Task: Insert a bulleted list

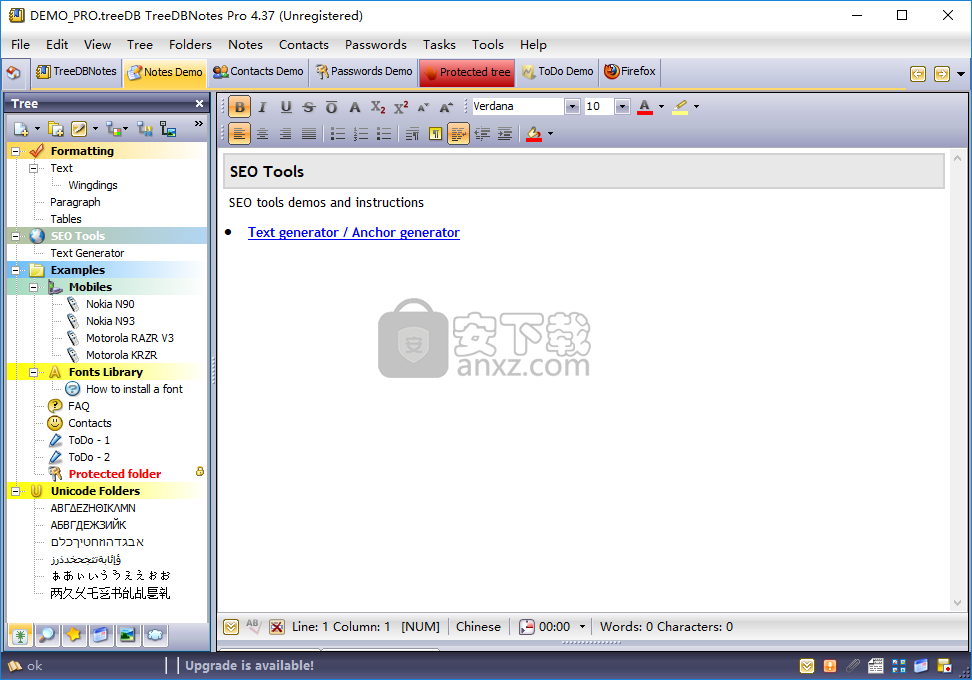Action: tap(338, 134)
